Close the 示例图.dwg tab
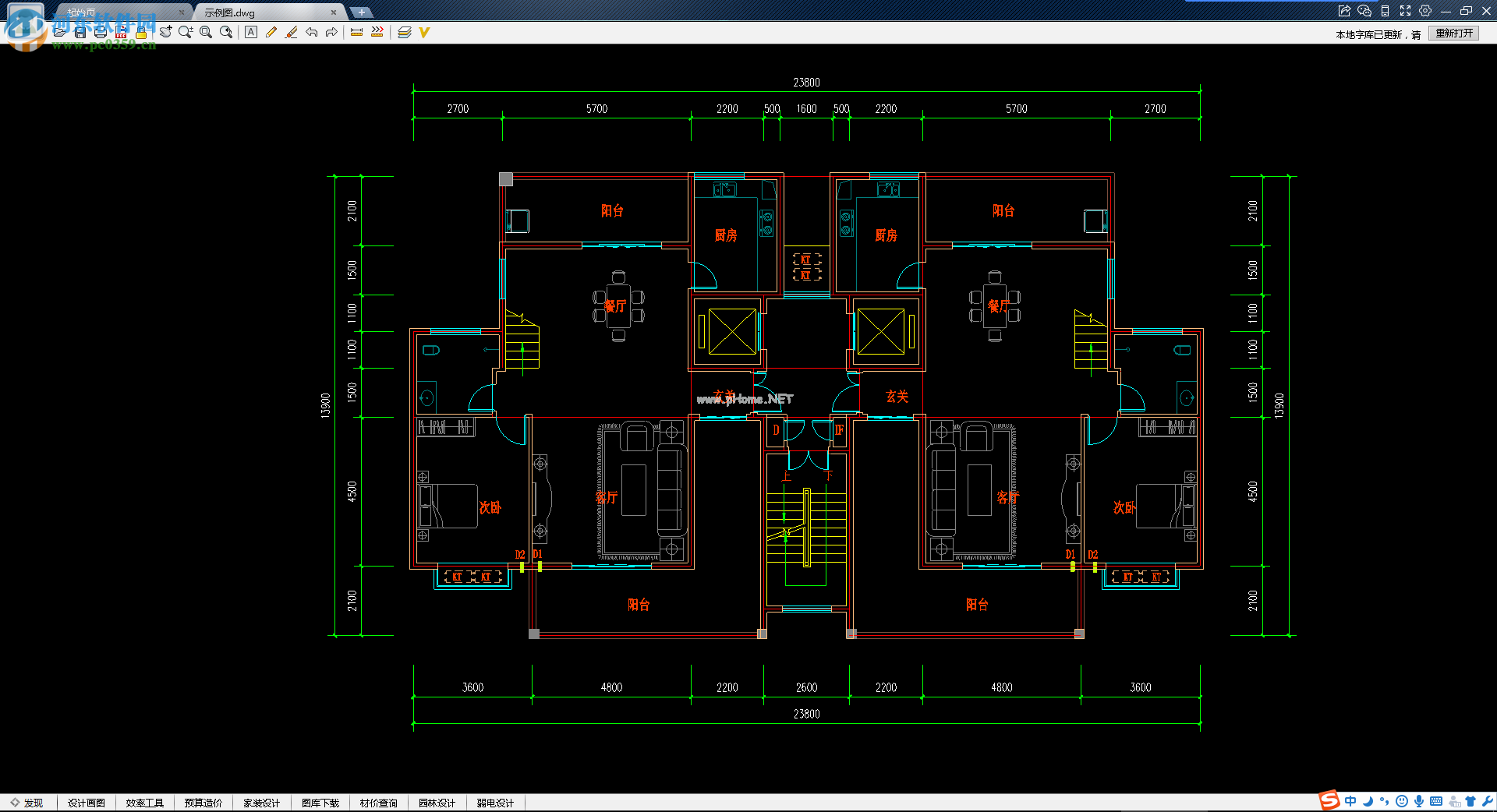Viewport: 1497px width, 812px height. click(334, 12)
